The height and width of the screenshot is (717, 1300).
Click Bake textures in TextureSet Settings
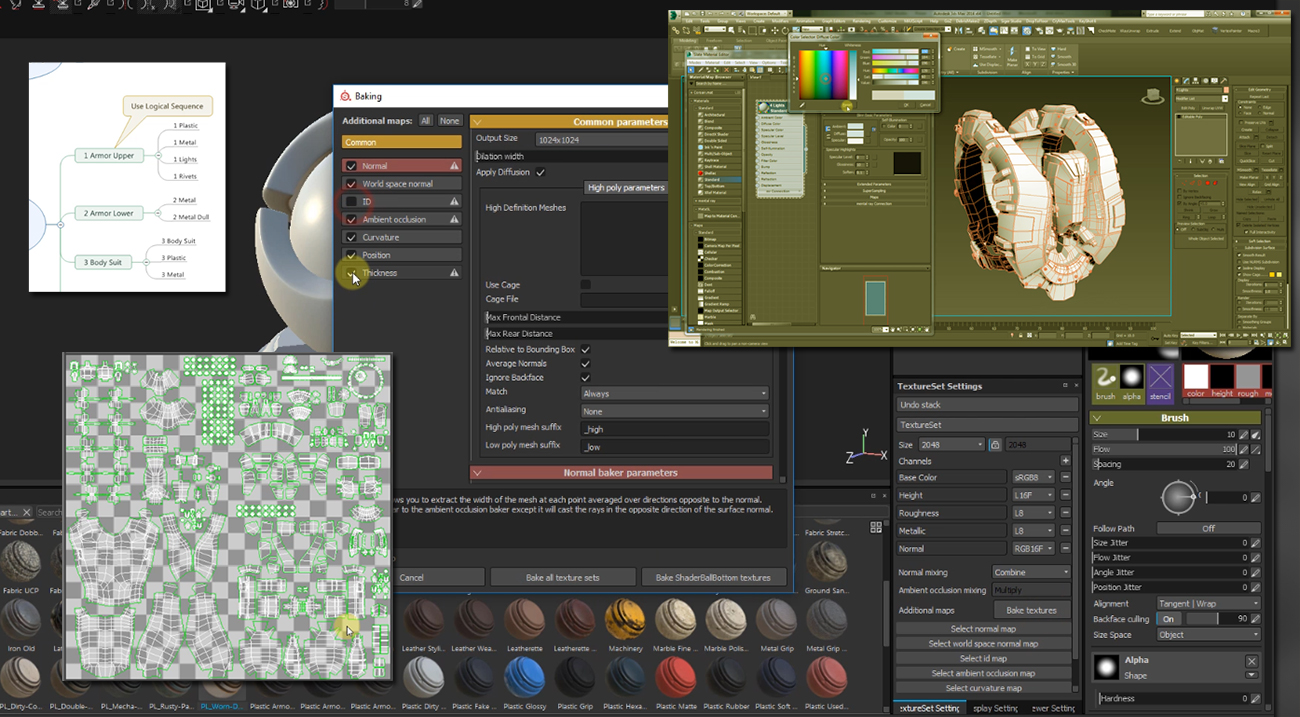pyautogui.click(x=1031, y=610)
